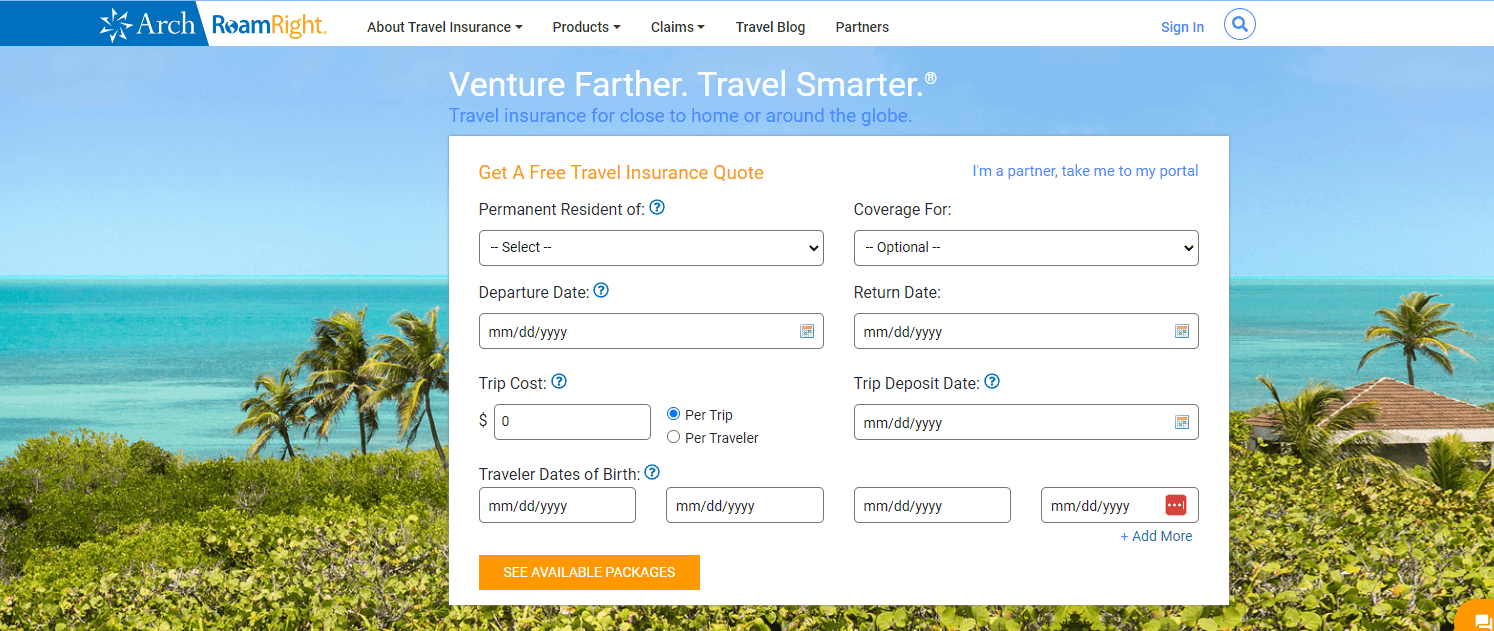
Task: Open the Permanent Resident Select dropdown
Action: 651,247
